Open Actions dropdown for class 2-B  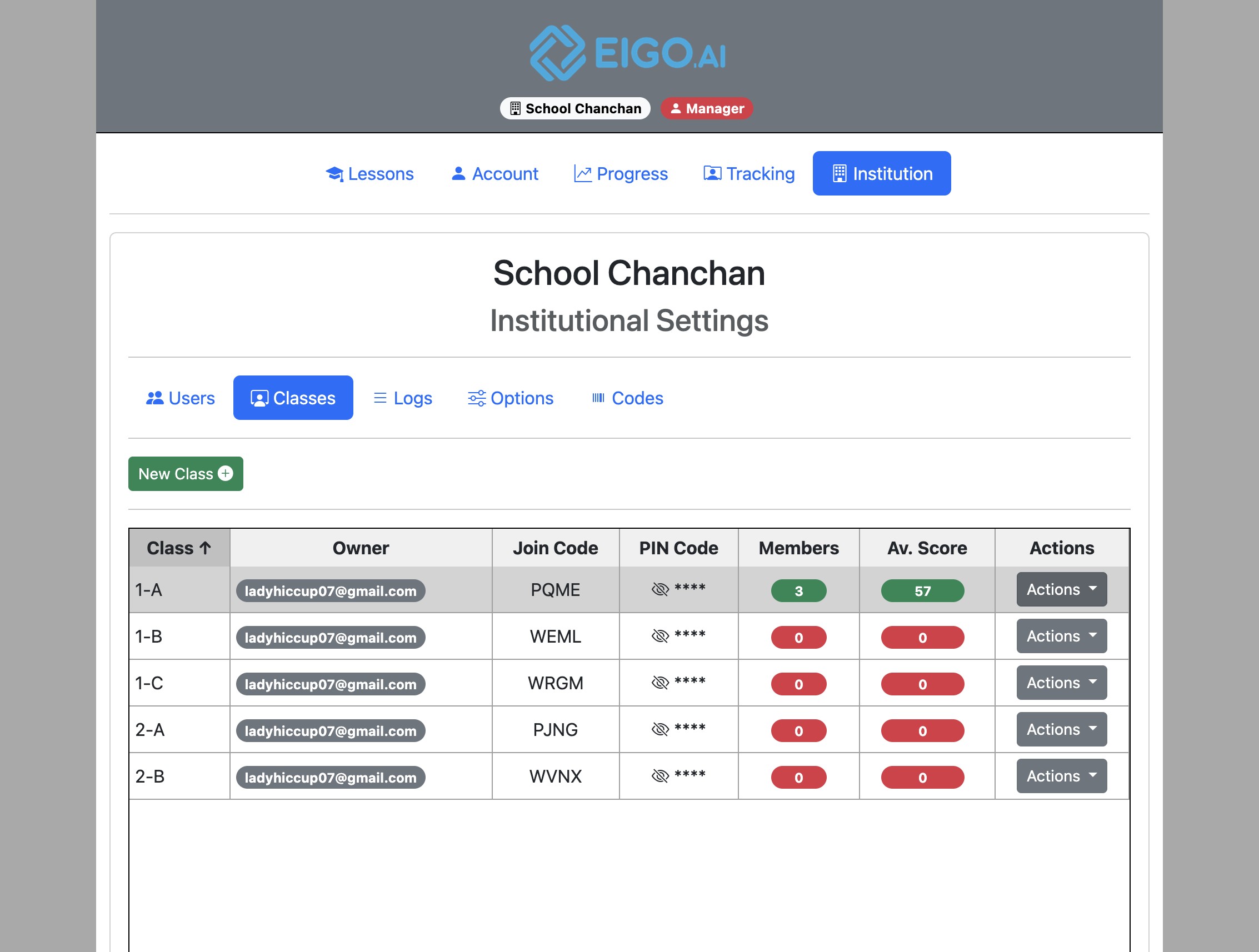point(1062,775)
